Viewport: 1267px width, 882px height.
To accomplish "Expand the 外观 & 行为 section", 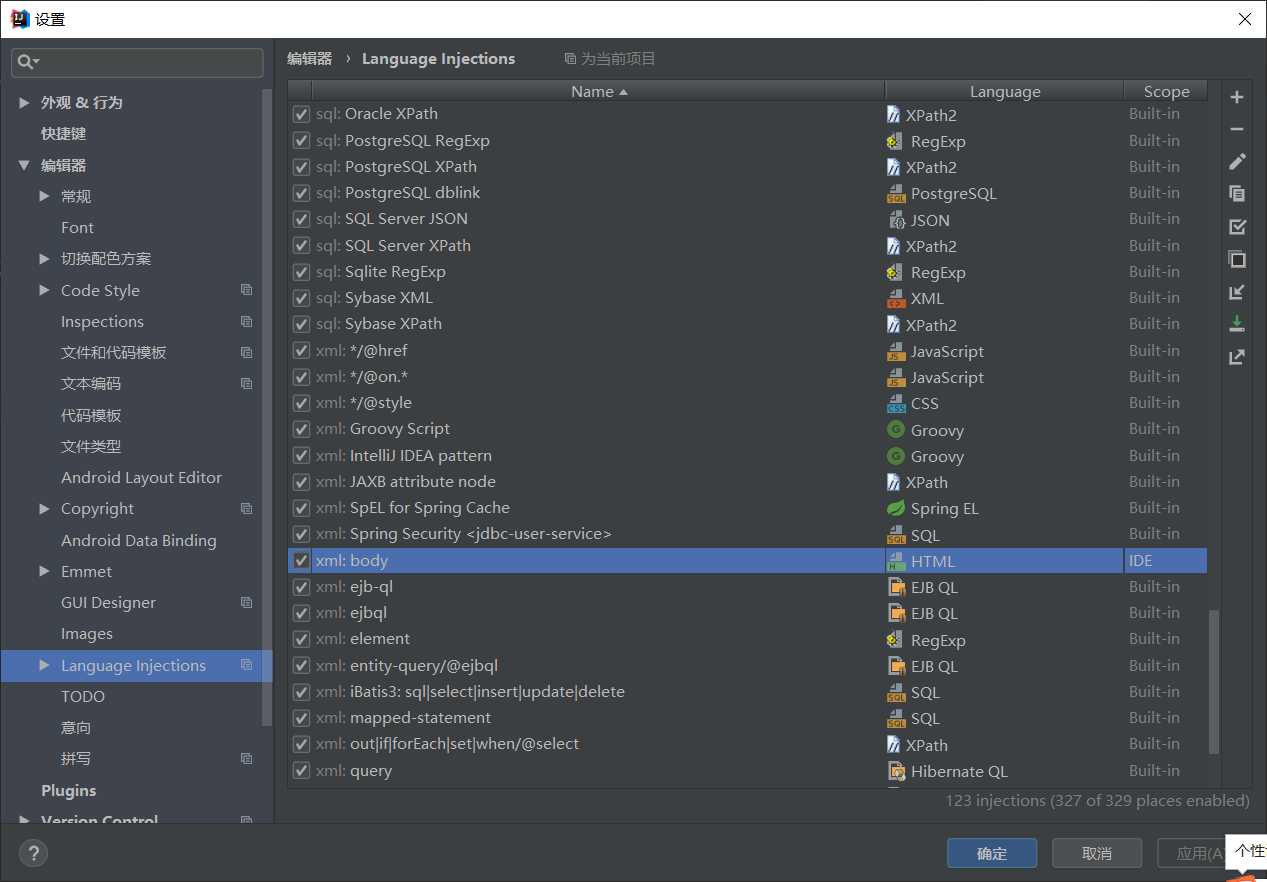I will [x=24, y=103].
